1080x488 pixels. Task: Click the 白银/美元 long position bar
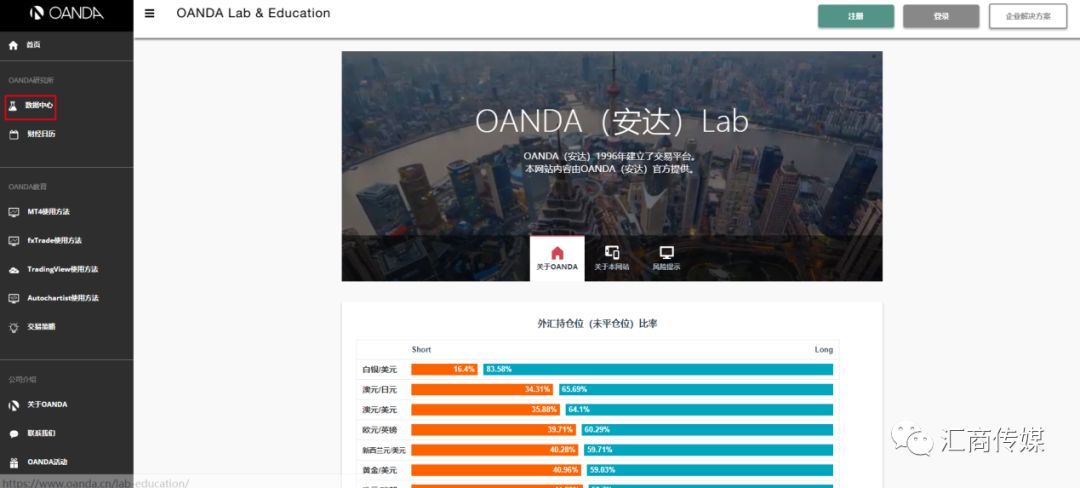(x=657, y=369)
